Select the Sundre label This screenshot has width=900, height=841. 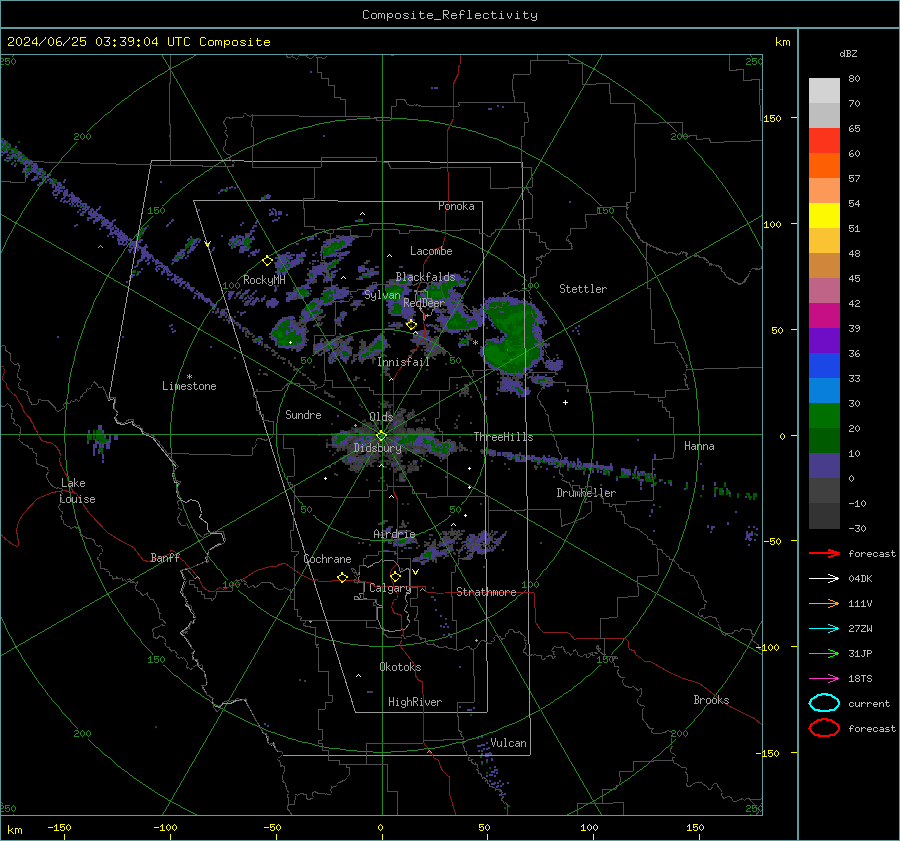click(x=303, y=414)
